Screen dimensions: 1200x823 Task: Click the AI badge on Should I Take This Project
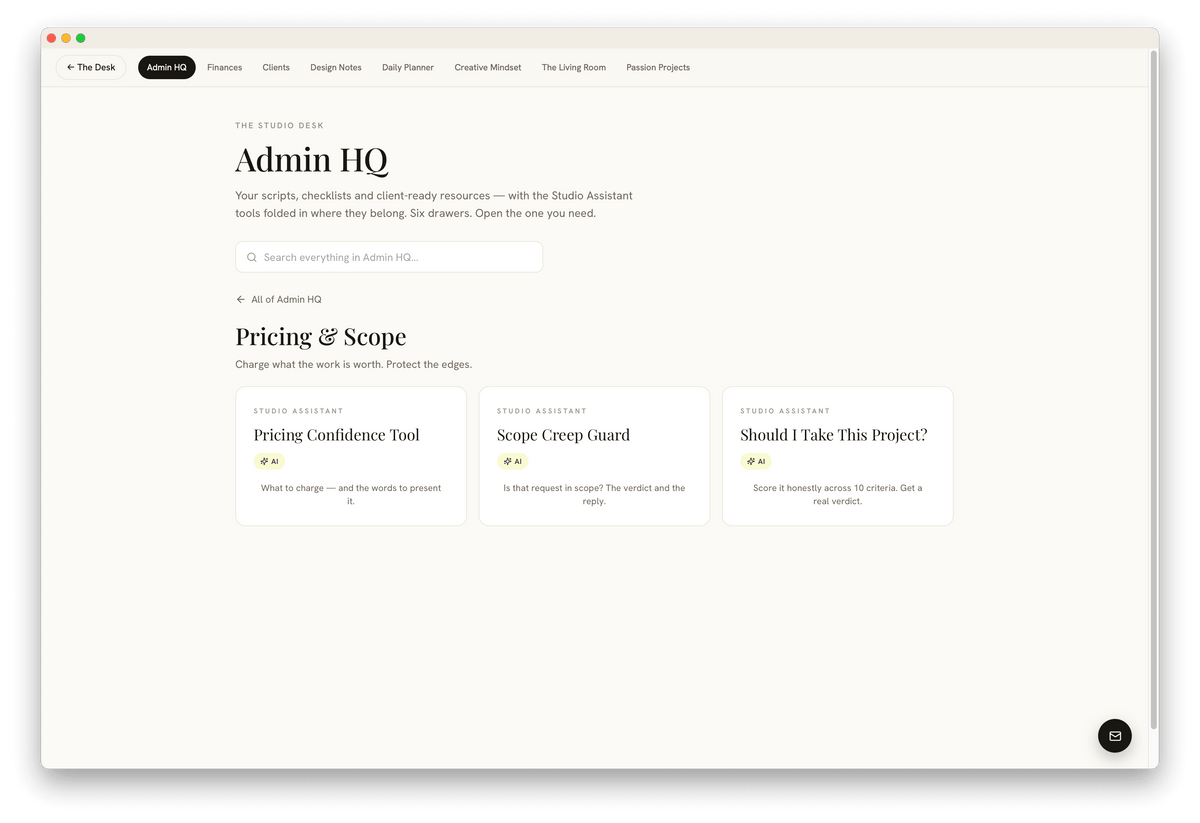click(756, 462)
